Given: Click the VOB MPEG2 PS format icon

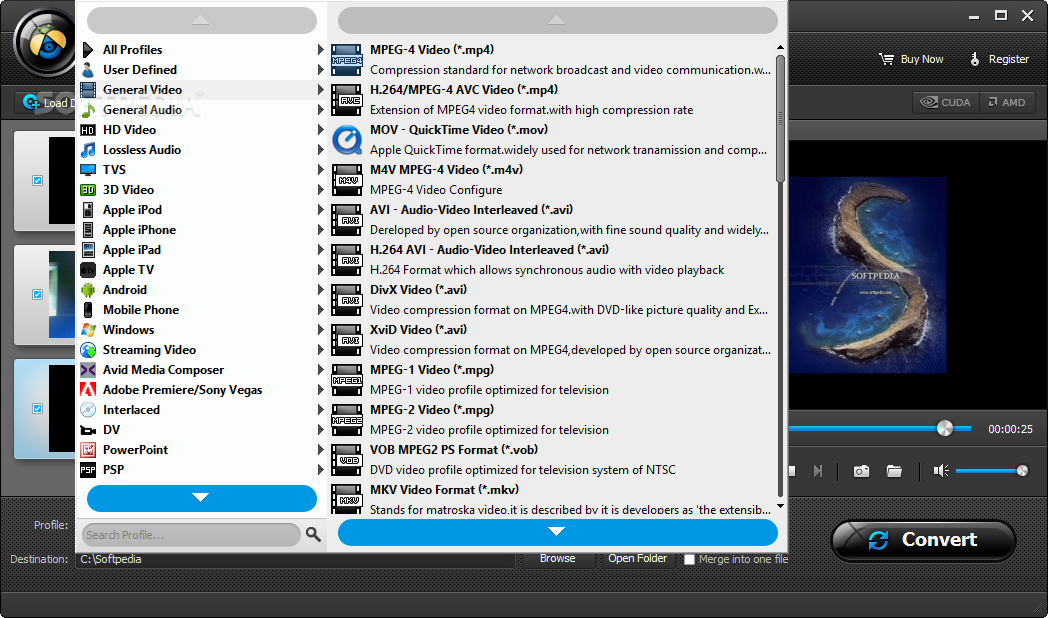Looking at the screenshot, I should click(346, 460).
